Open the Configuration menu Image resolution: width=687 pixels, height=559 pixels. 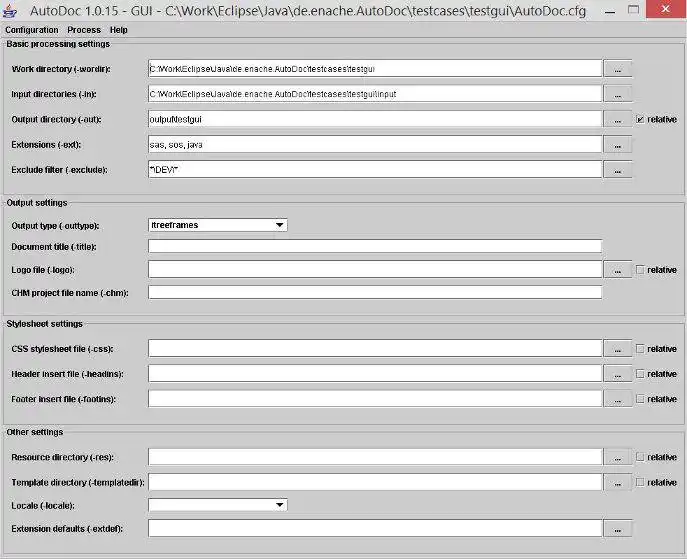tap(32, 30)
